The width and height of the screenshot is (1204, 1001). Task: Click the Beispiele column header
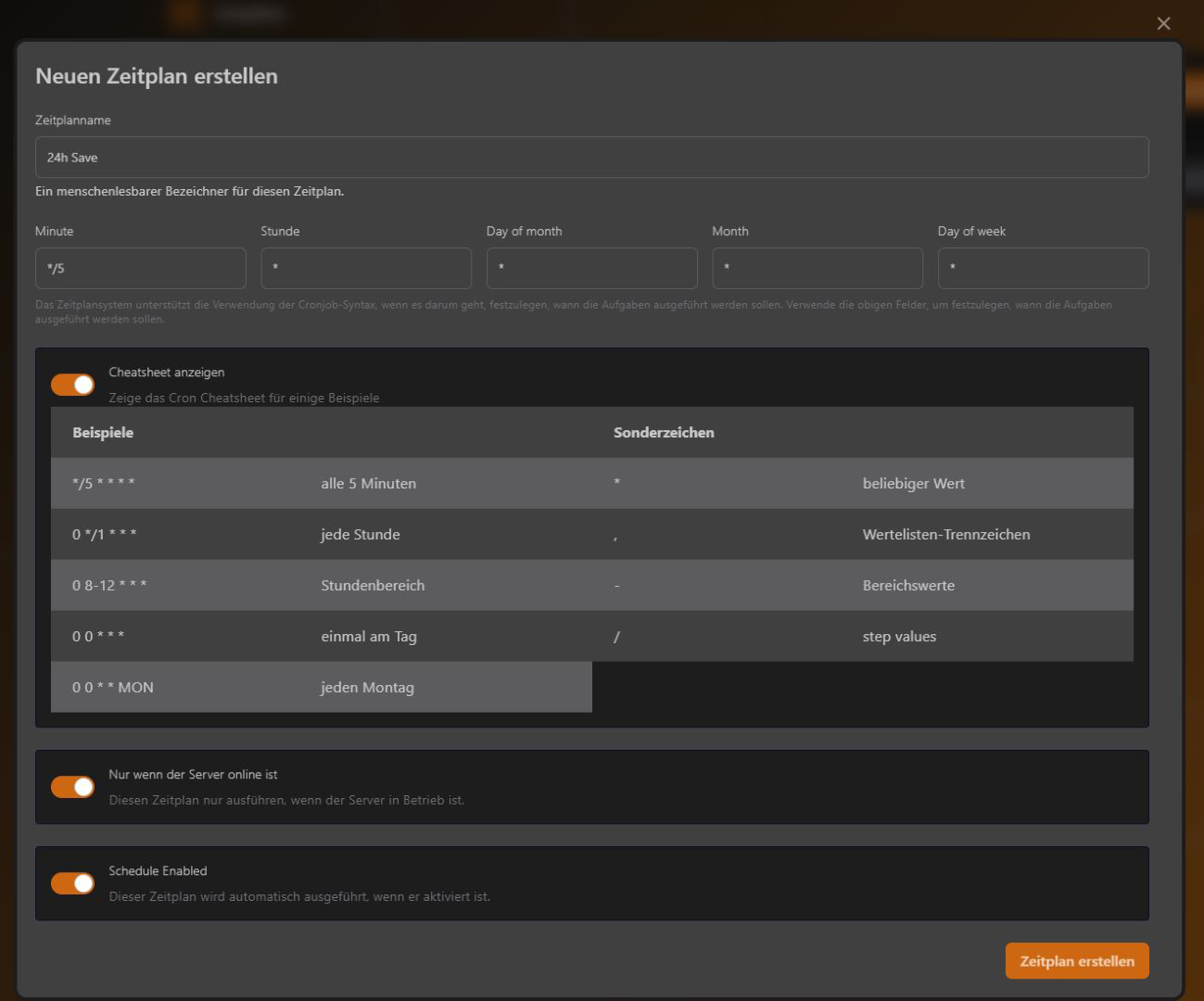103,433
